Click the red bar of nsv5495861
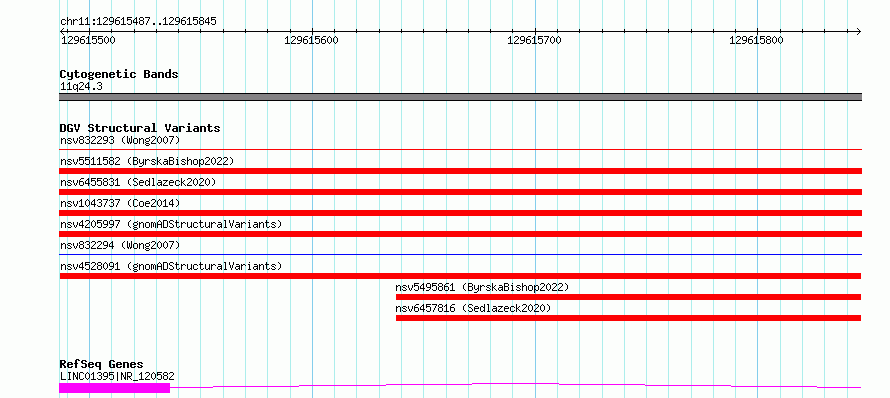 (x=628, y=297)
